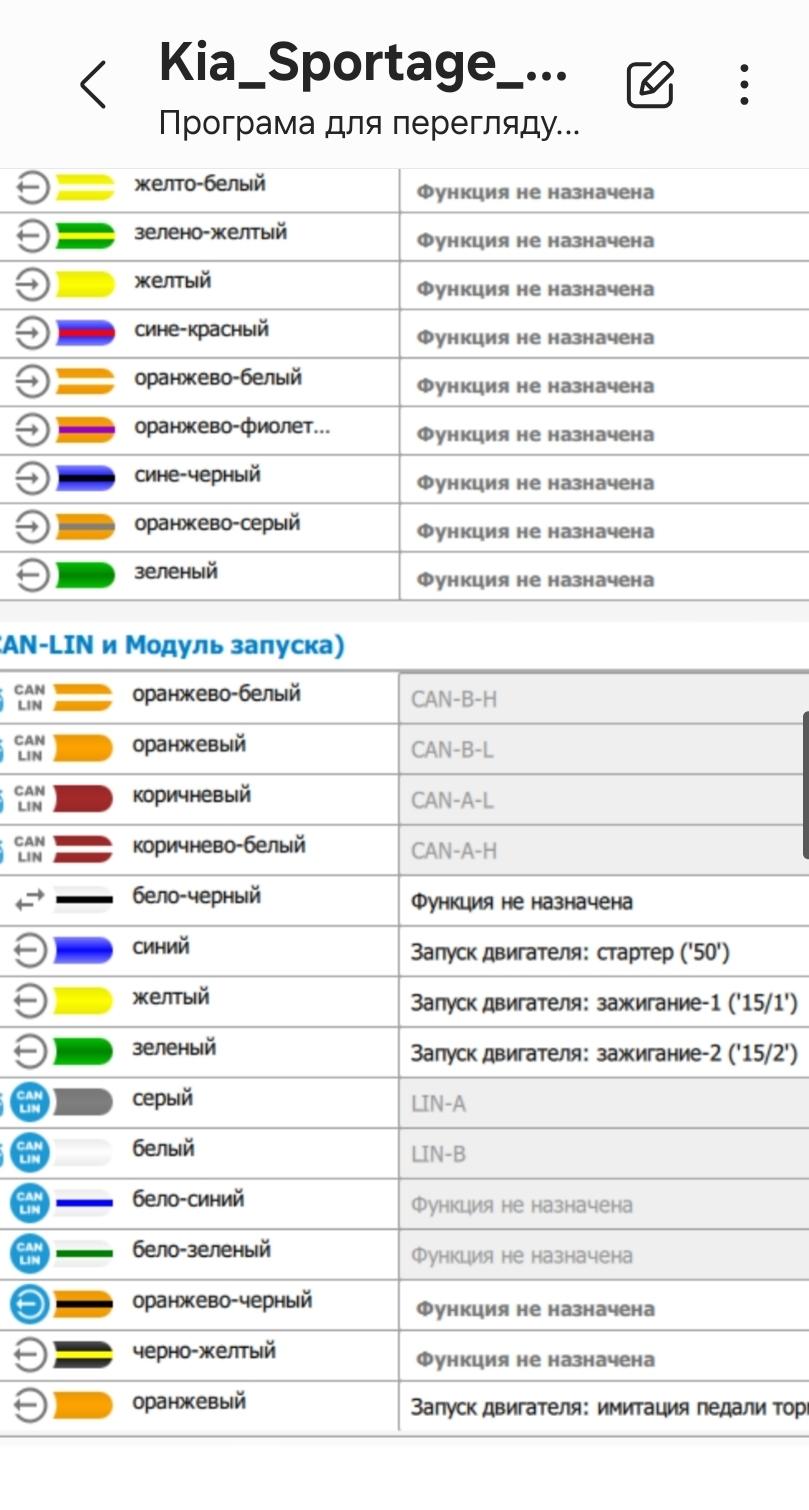
Task: Click the wire label 'бело-зеленый'
Action: [202, 1249]
